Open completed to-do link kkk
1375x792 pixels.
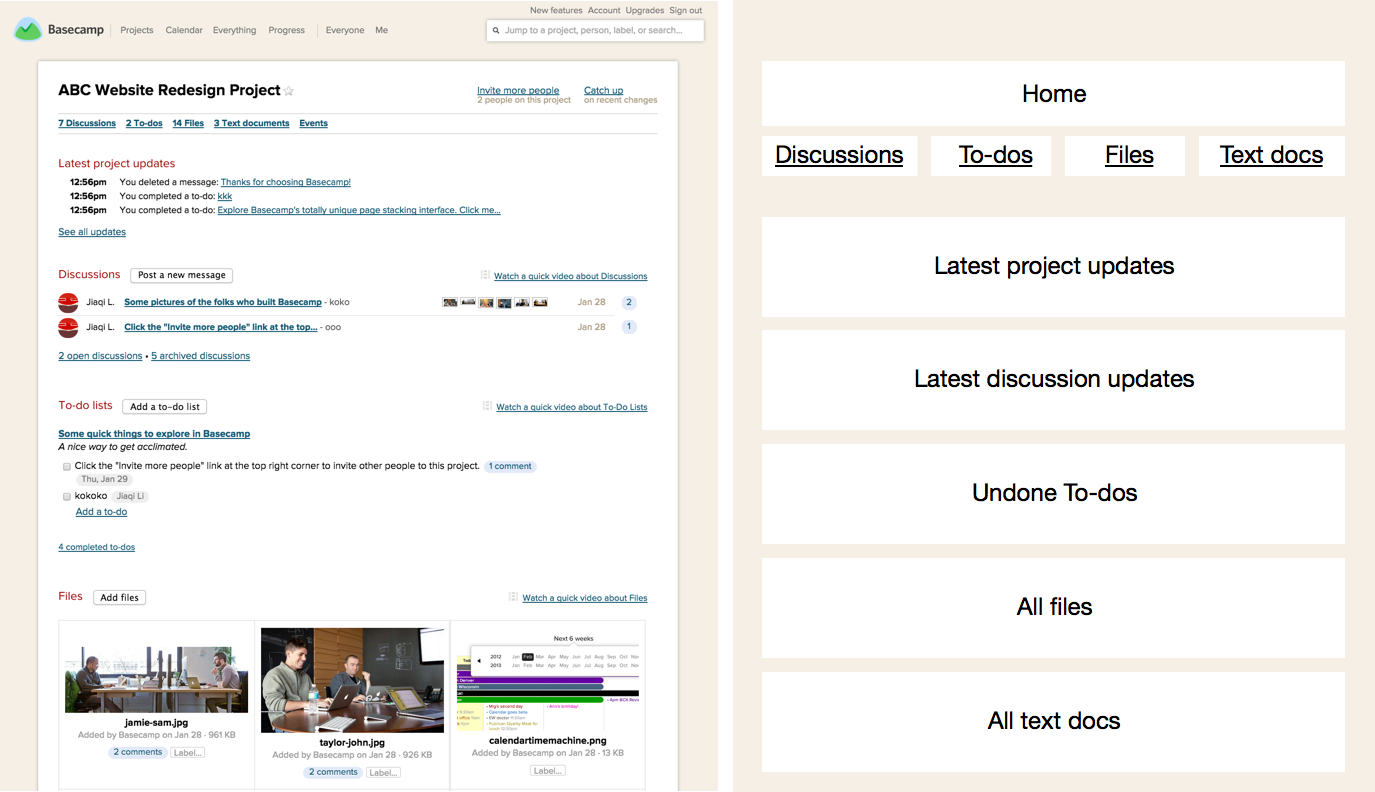pos(225,196)
